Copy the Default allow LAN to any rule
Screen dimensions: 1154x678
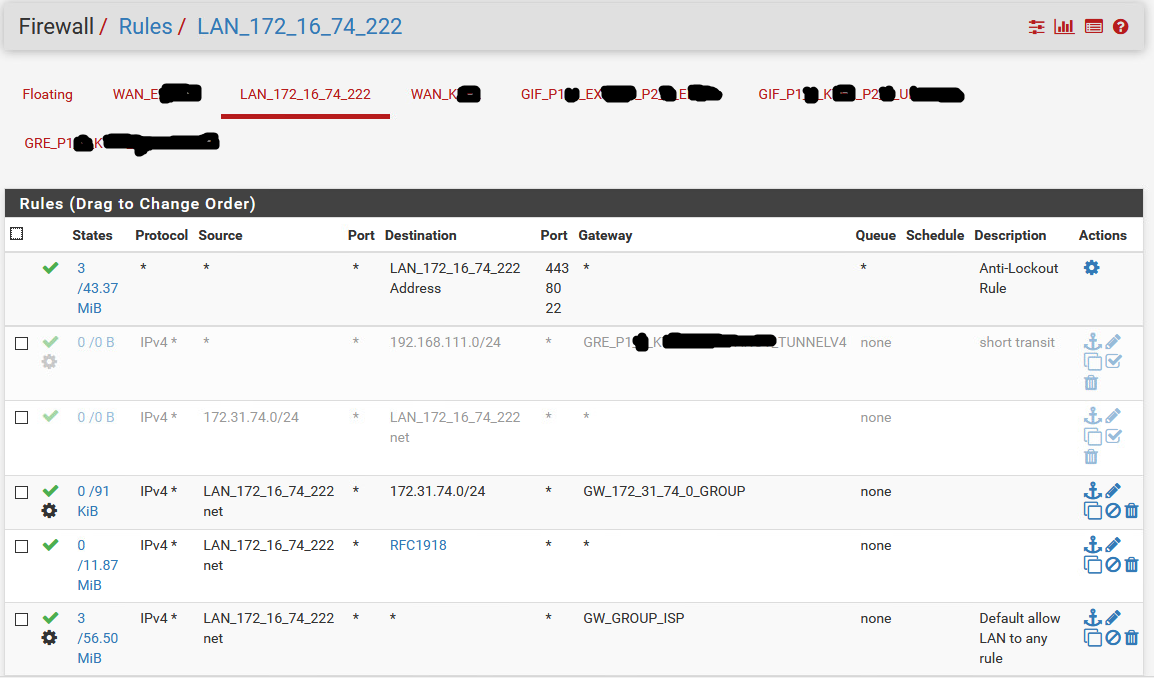(x=1093, y=638)
